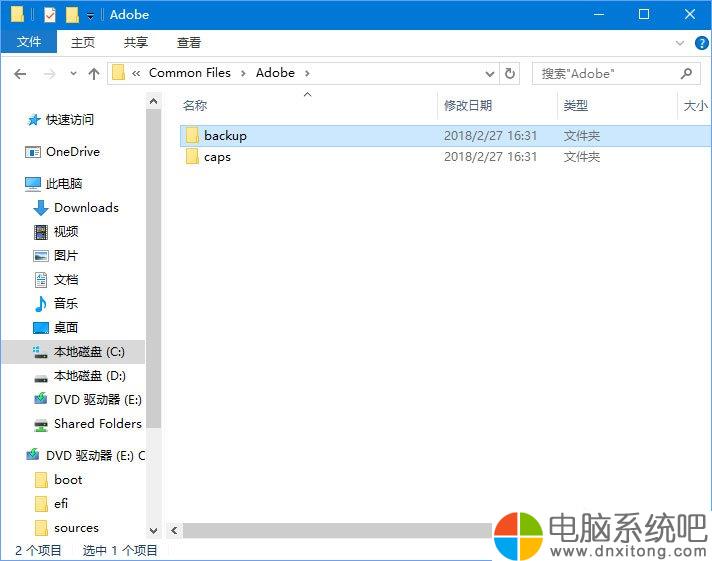Image resolution: width=712 pixels, height=561 pixels.
Task: Click the caps folder icon
Action: tap(192, 156)
